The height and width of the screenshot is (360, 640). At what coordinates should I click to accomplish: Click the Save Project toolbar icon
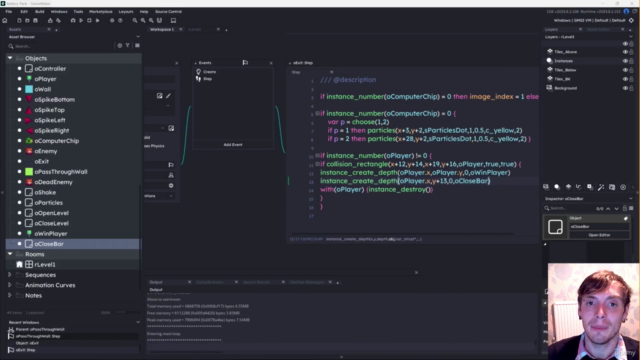point(35,20)
